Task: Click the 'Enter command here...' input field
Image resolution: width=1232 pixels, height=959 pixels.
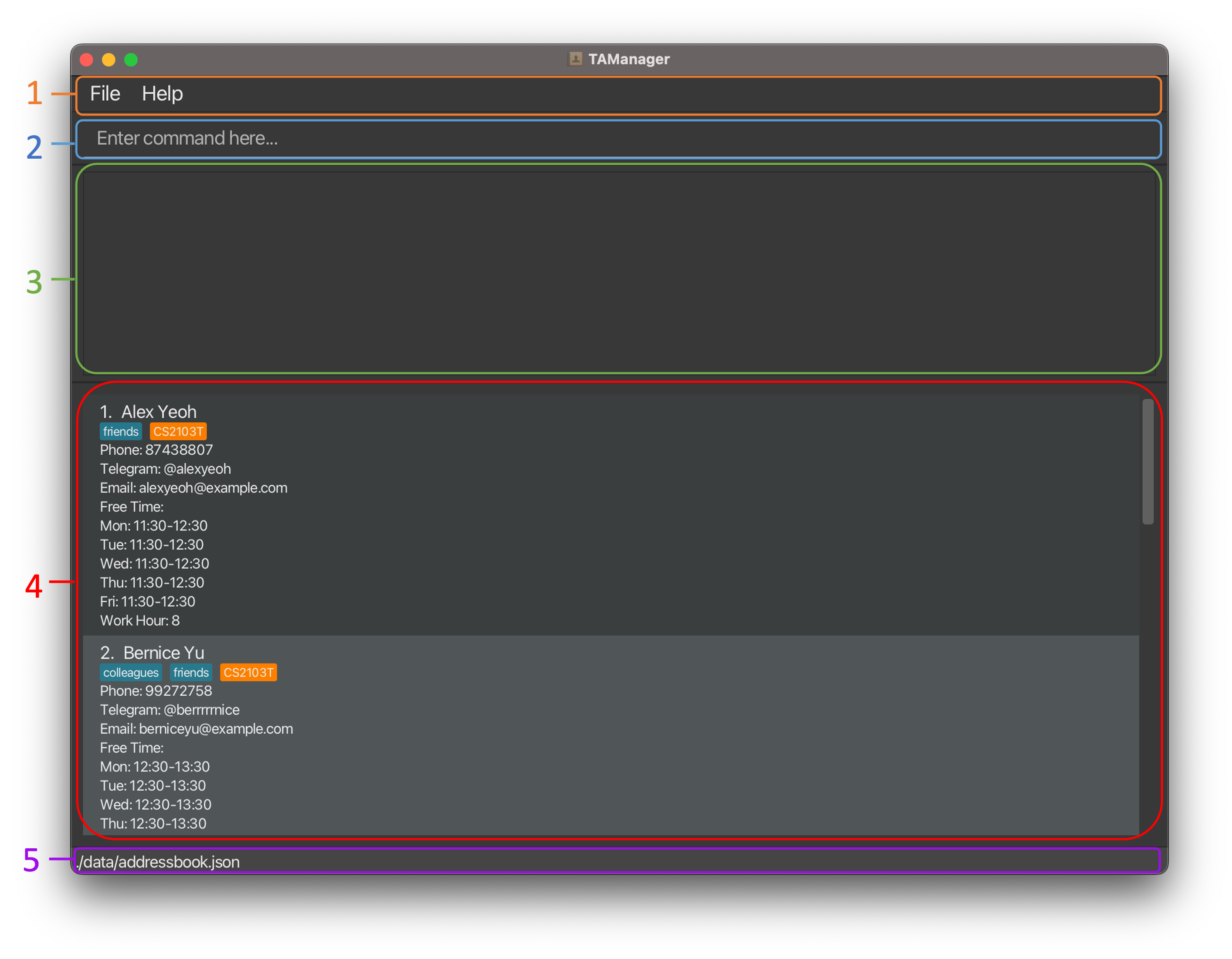Action: pyautogui.click(x=618, y=138)
